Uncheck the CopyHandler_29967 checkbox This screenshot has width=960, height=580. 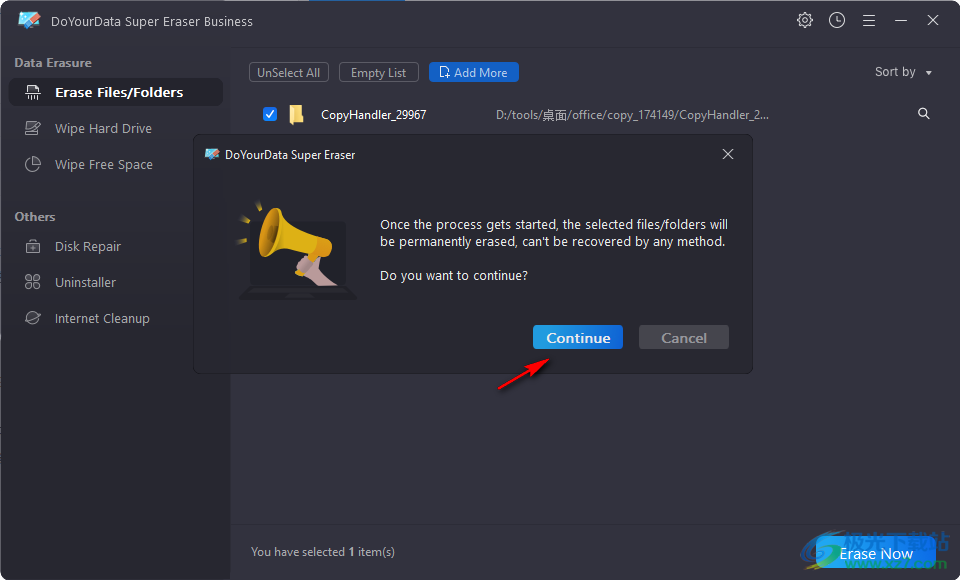[x=270, y=114]
